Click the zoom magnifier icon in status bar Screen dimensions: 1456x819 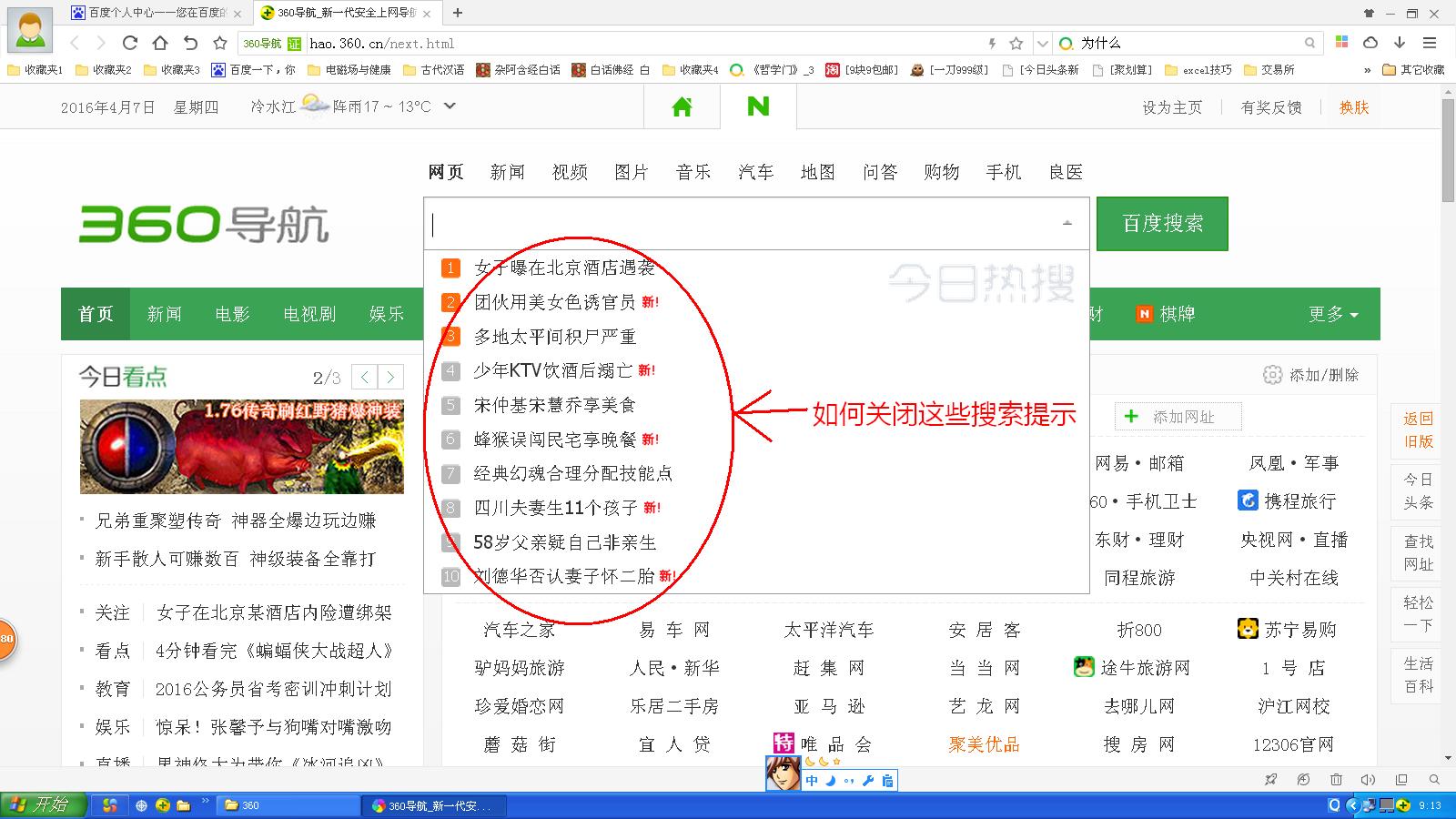(1434, 780)
